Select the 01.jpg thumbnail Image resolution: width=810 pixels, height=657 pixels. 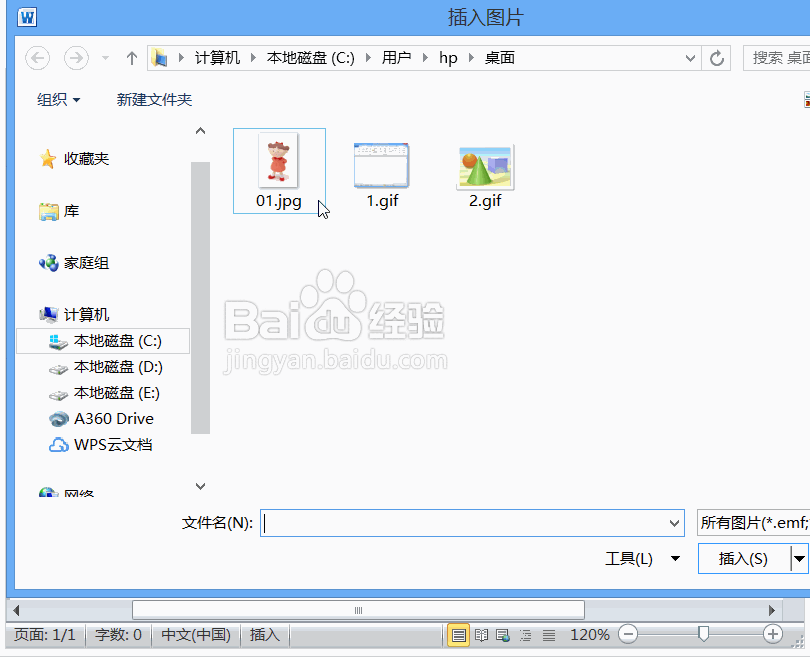pyautogui.click(x=279, y=170)
